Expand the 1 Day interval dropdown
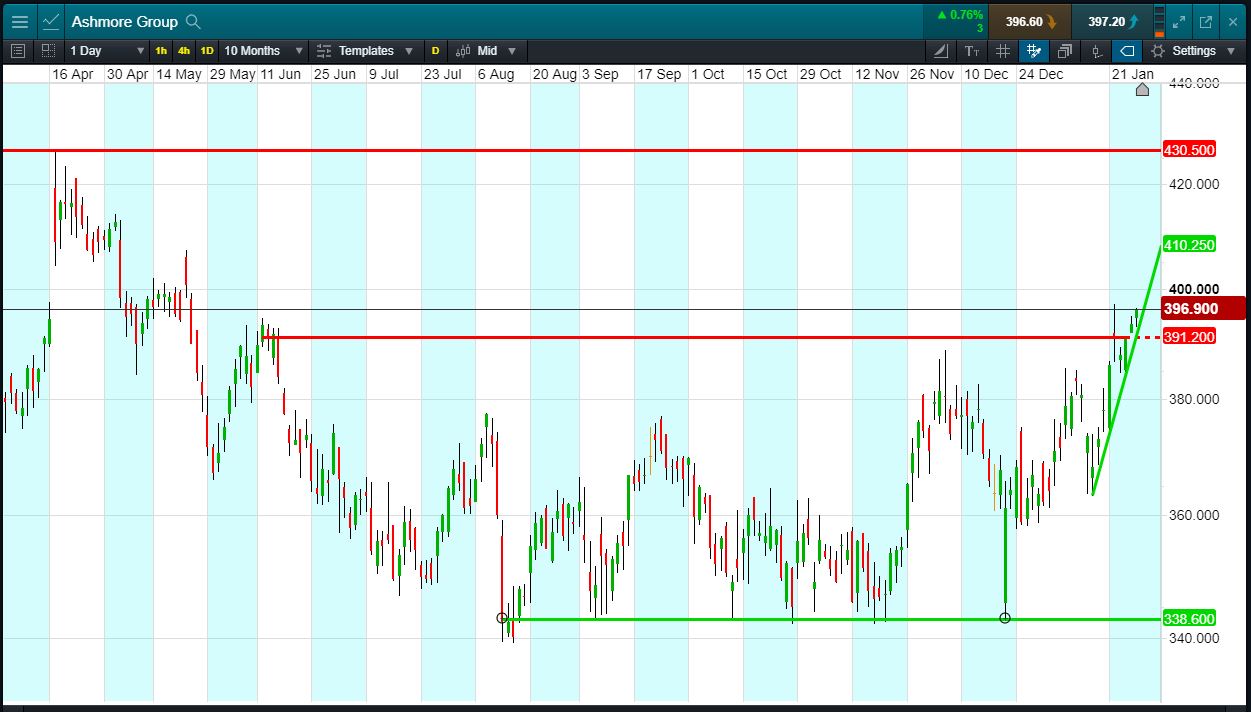 [107, 50]
